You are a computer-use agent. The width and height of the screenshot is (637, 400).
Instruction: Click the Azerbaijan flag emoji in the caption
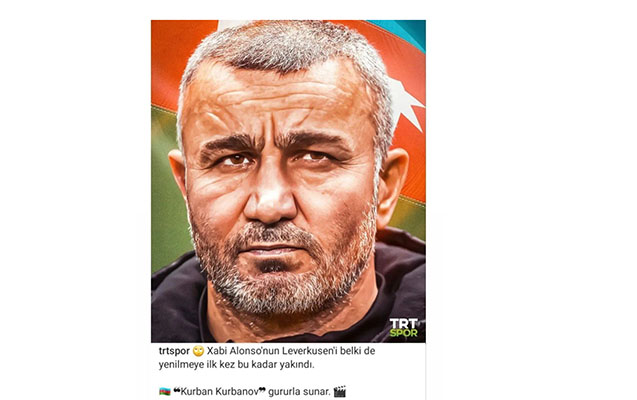[x=165, y=392]
